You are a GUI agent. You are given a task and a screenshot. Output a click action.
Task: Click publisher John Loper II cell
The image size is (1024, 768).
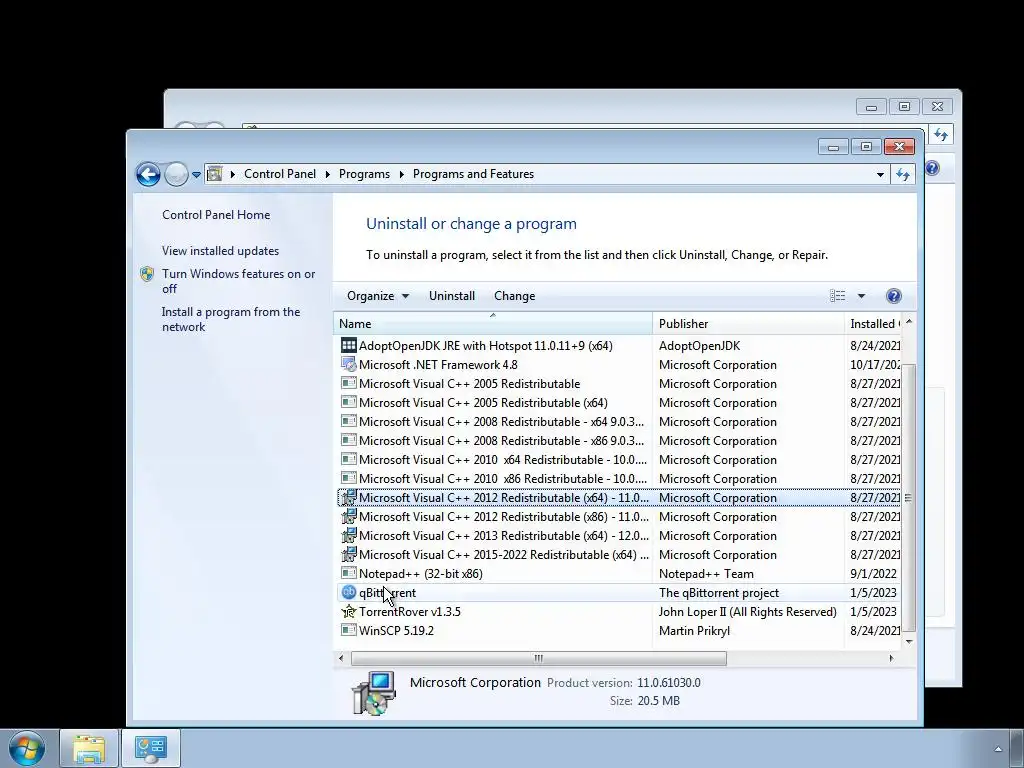click(748, 611)
